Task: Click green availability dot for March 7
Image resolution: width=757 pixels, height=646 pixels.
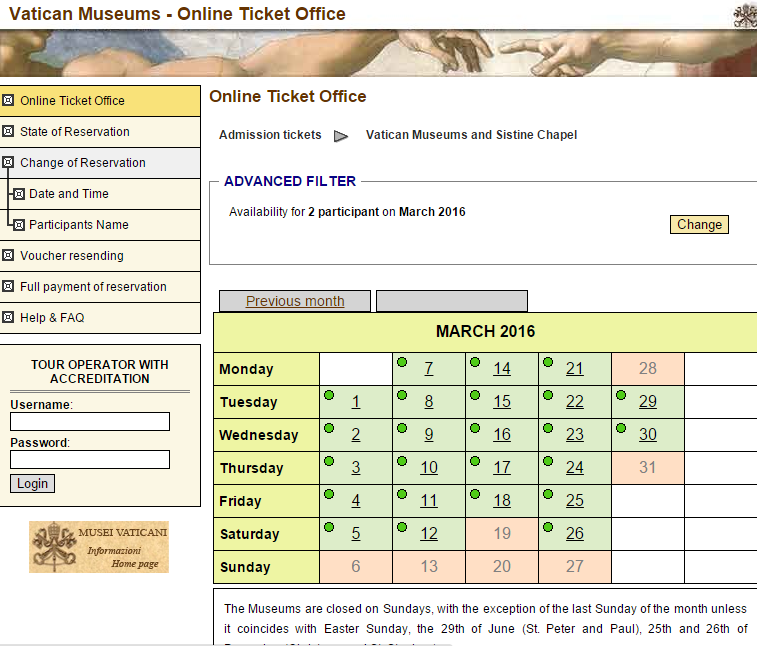Action: [x=402, y=362]
